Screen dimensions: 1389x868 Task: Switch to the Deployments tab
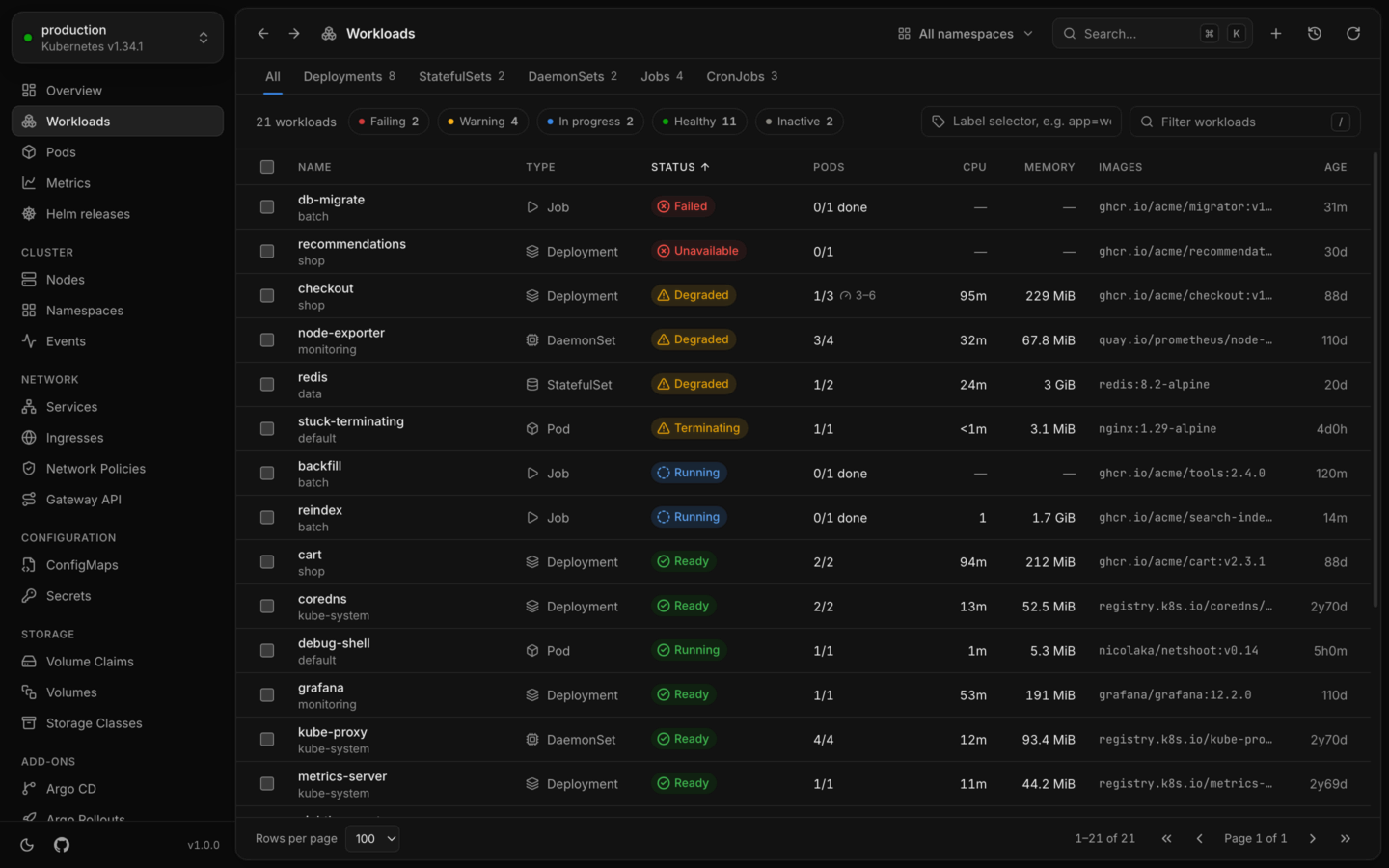(x=349, y=76)
